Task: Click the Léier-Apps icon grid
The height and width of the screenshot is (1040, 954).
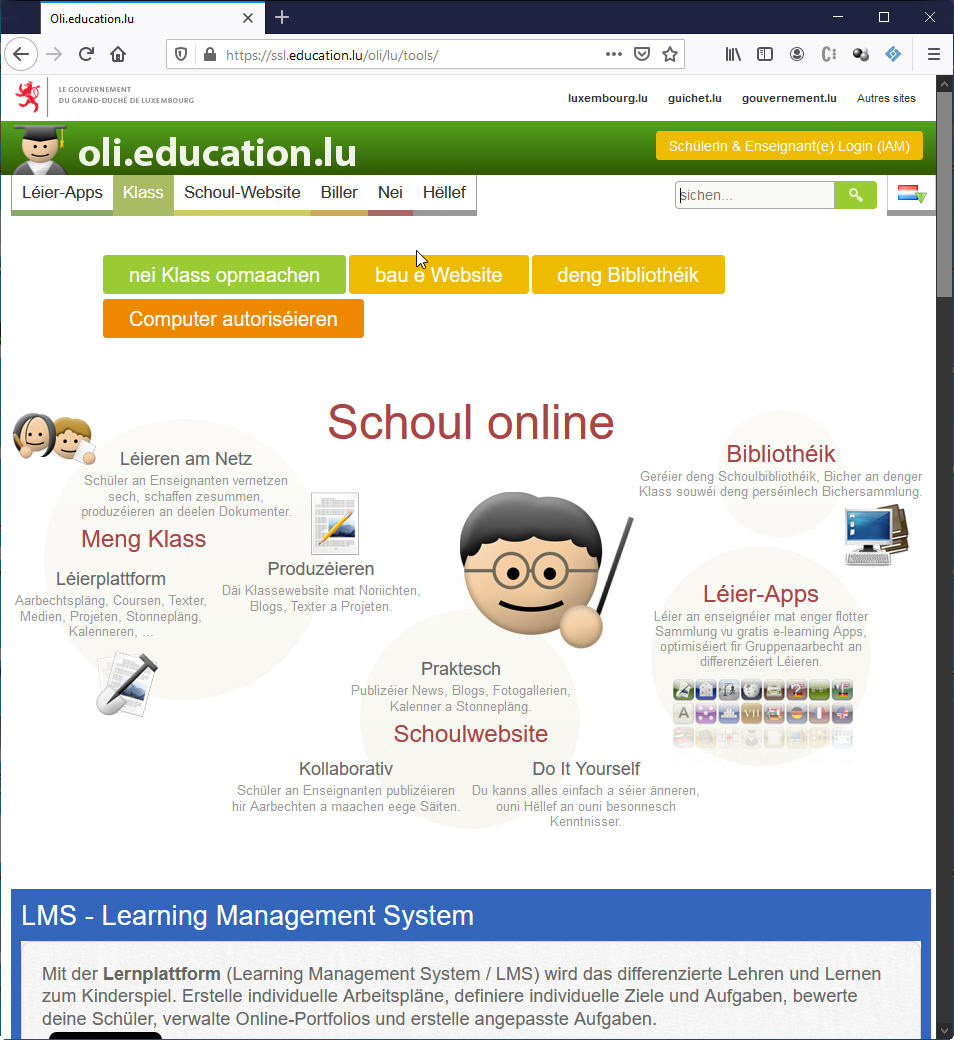Action: point(763,714)
